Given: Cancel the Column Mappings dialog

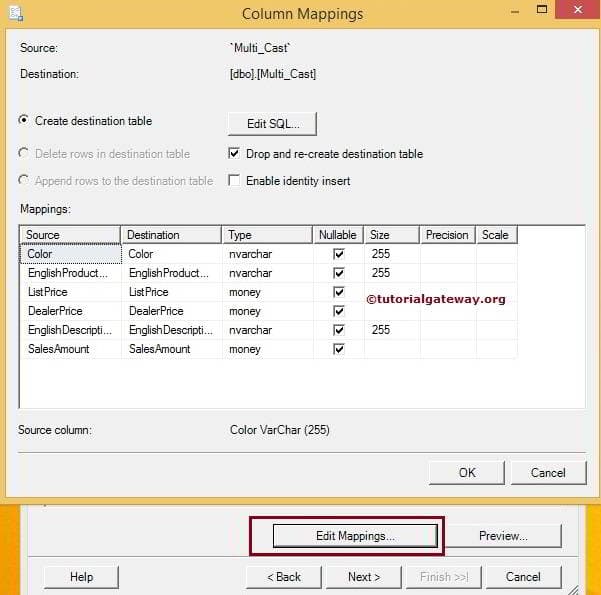Looking at the screenshot, I should [548, 473].
